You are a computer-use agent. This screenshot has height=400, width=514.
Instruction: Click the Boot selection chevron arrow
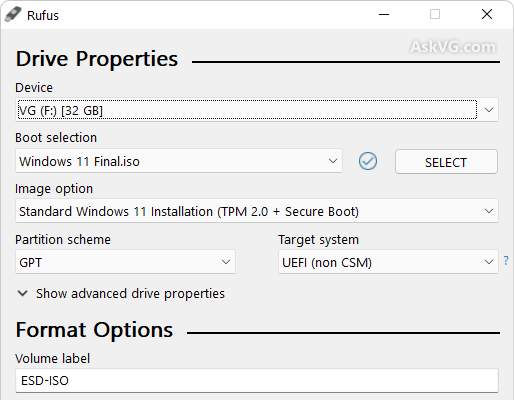[x=333, y=161]
